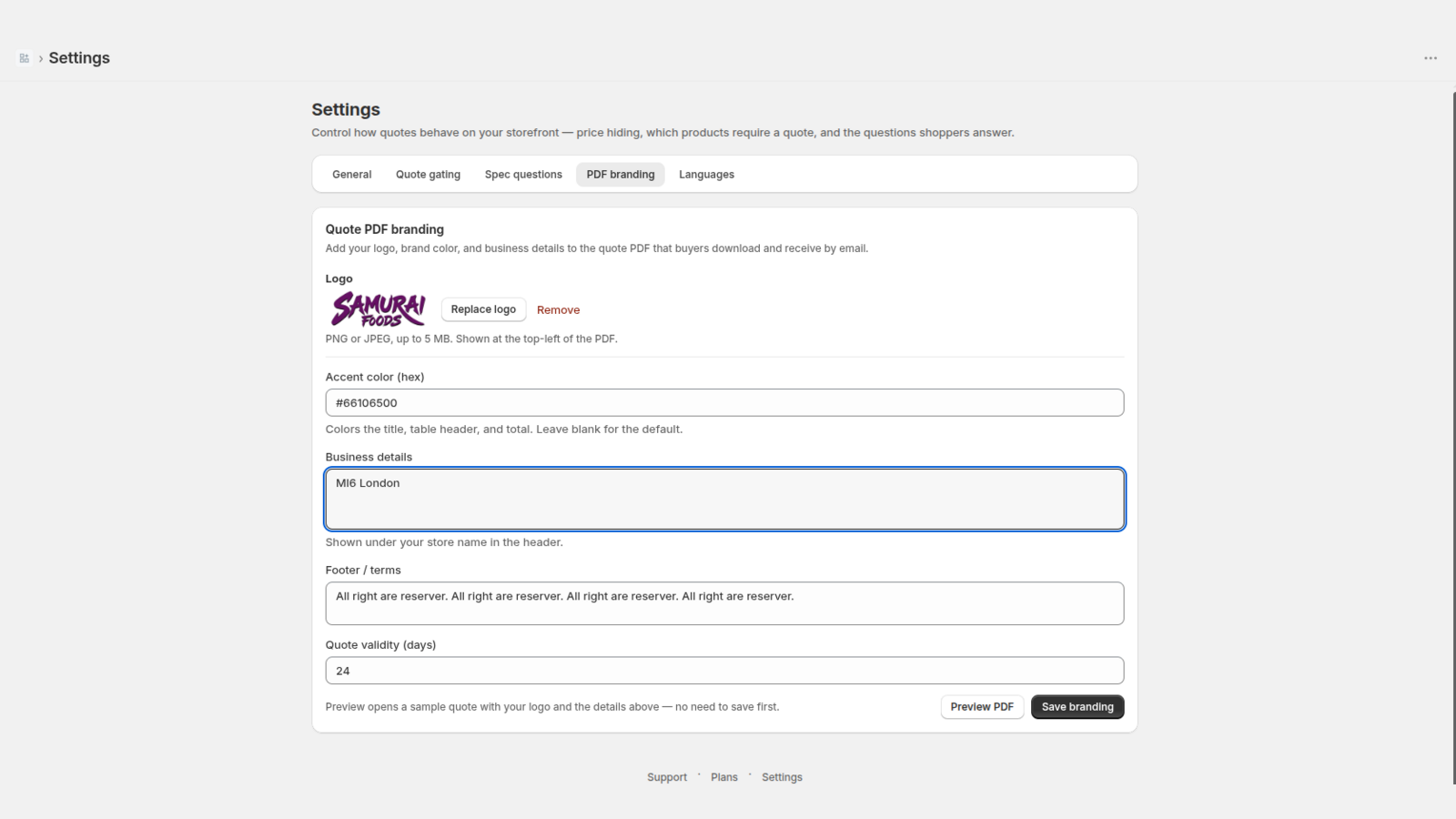Edit the Footer / terms text area
Screen dimensions: 1456x819
click(724, 603)
